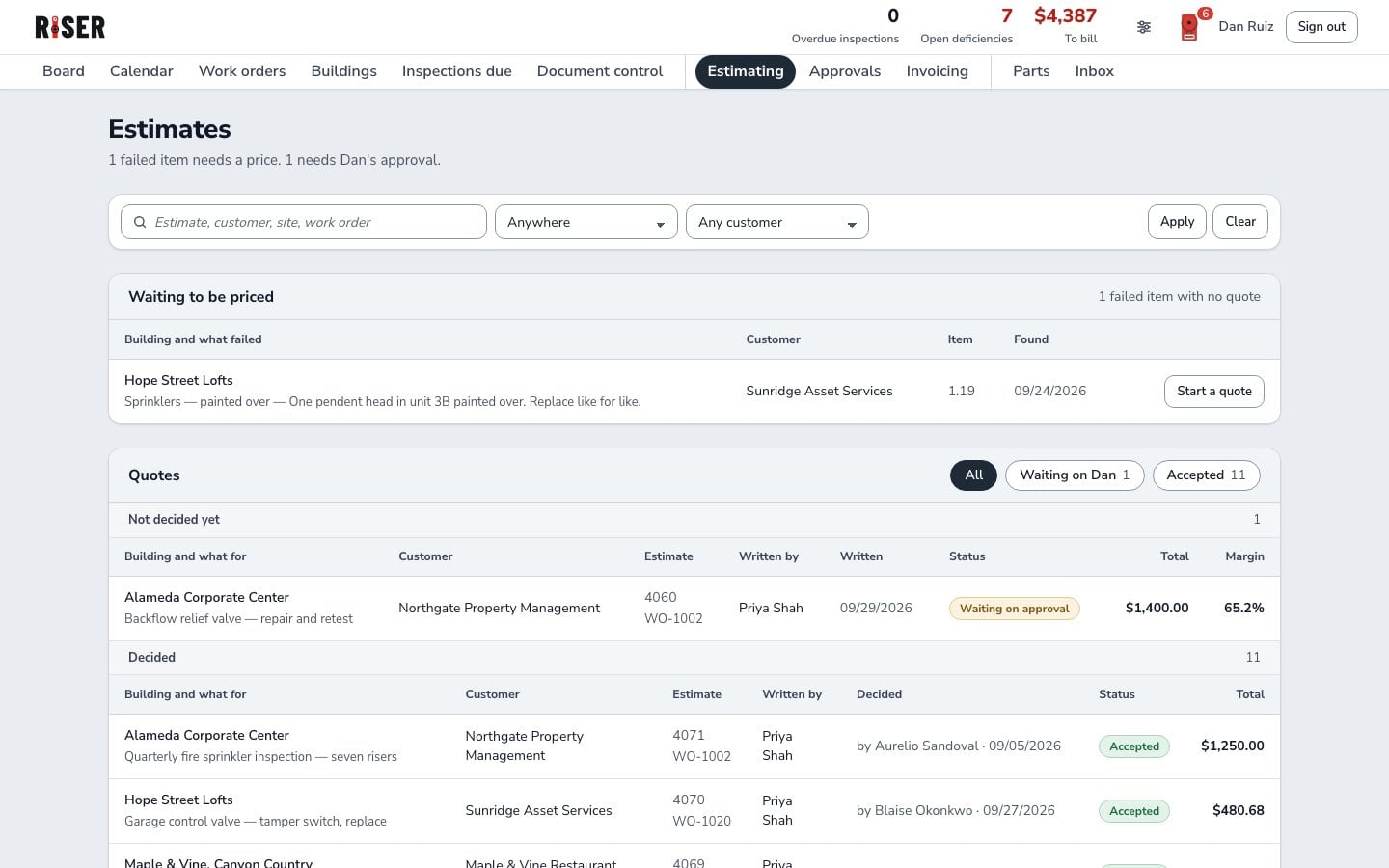Viewport: 1389px width, 868px height.
Task: Apply the estimate filters
Action: [x=1177, y=222]
